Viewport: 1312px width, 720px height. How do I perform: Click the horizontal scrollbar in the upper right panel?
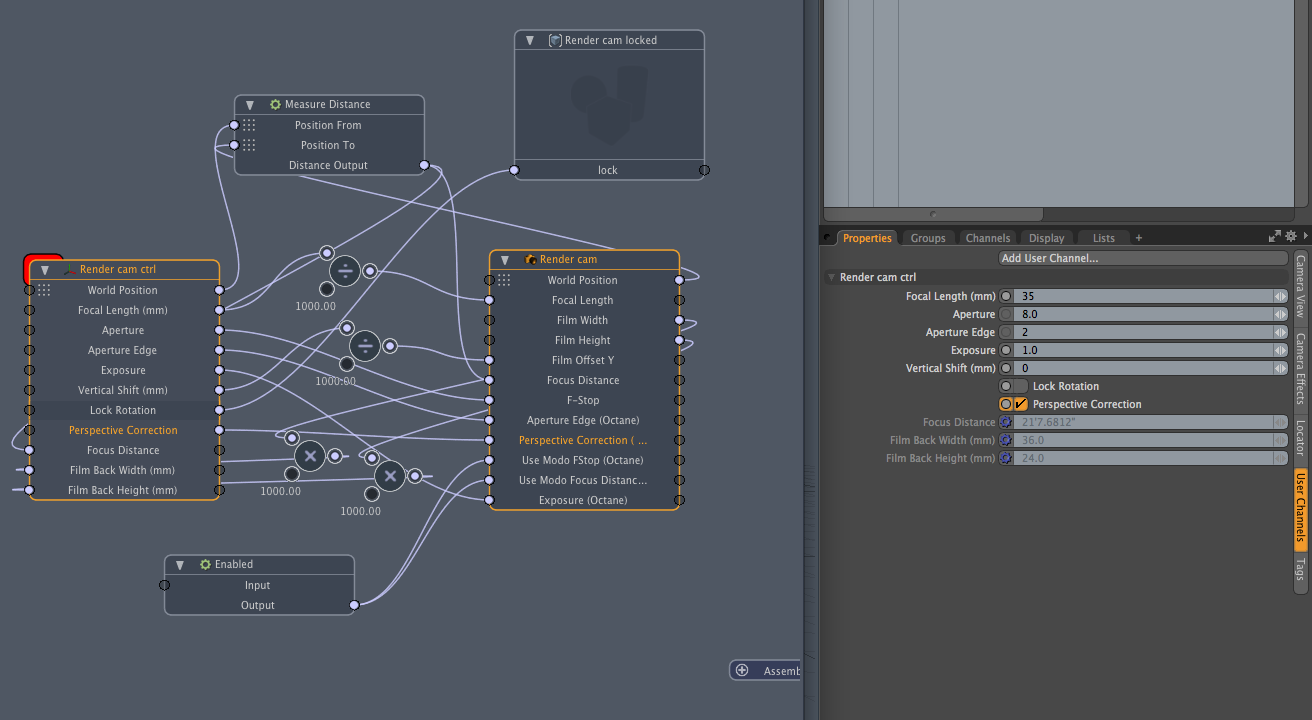click(933, 214)
